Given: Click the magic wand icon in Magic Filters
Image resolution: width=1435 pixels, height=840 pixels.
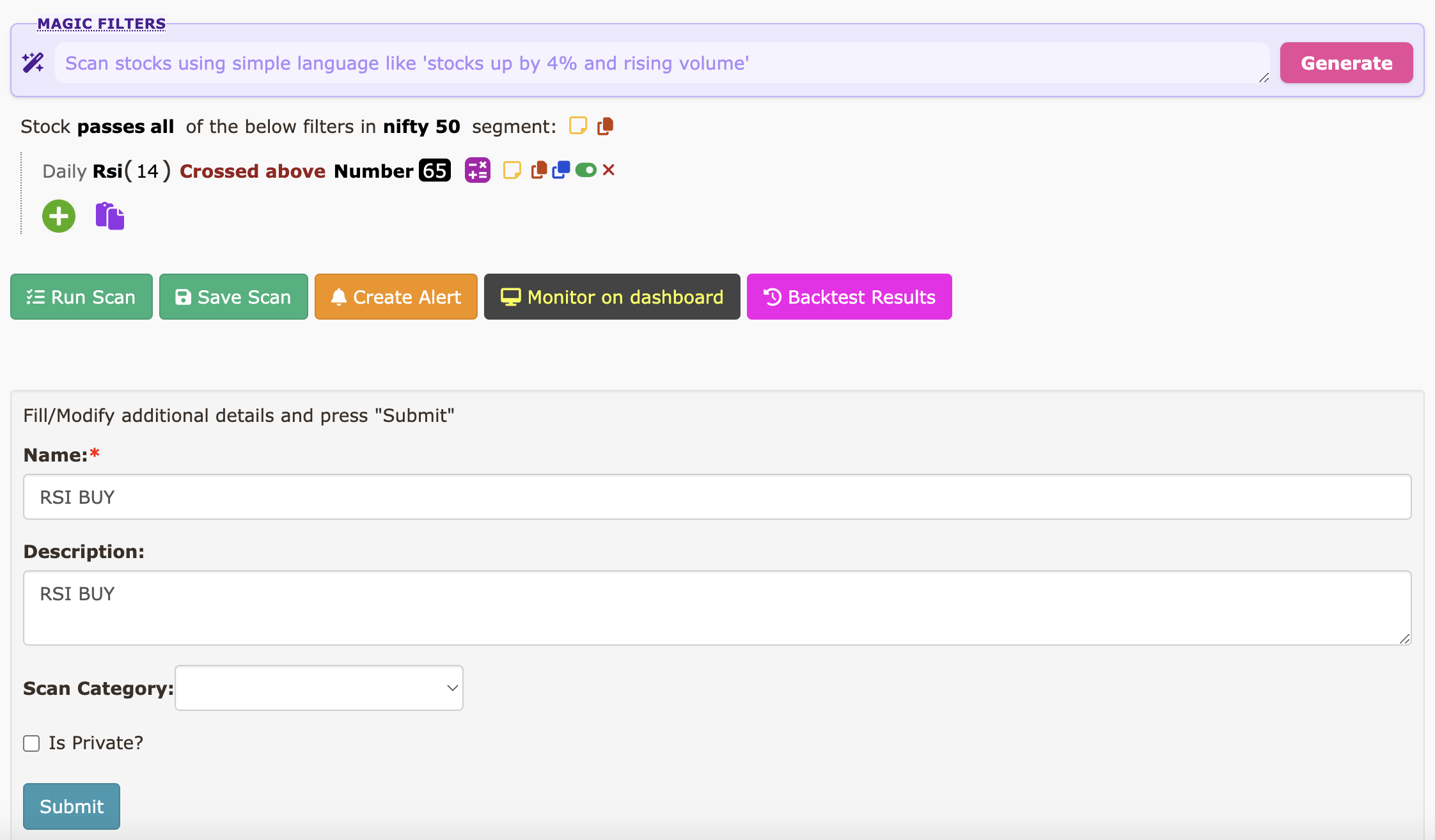Looking at the screenshot, I should click(33, 63).
